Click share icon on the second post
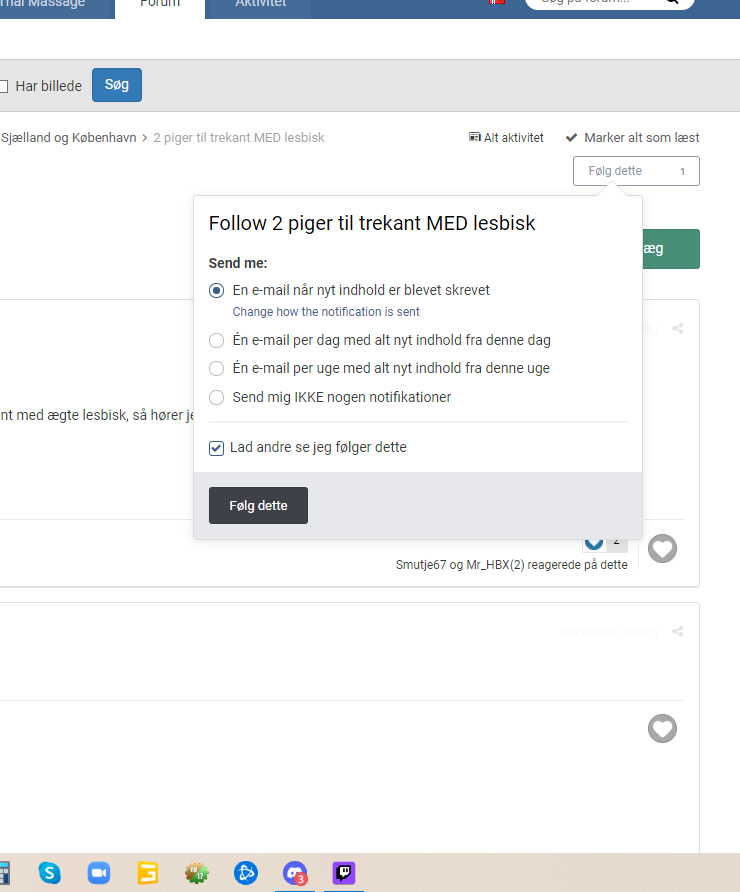740x892 pixels. point(678,632)
